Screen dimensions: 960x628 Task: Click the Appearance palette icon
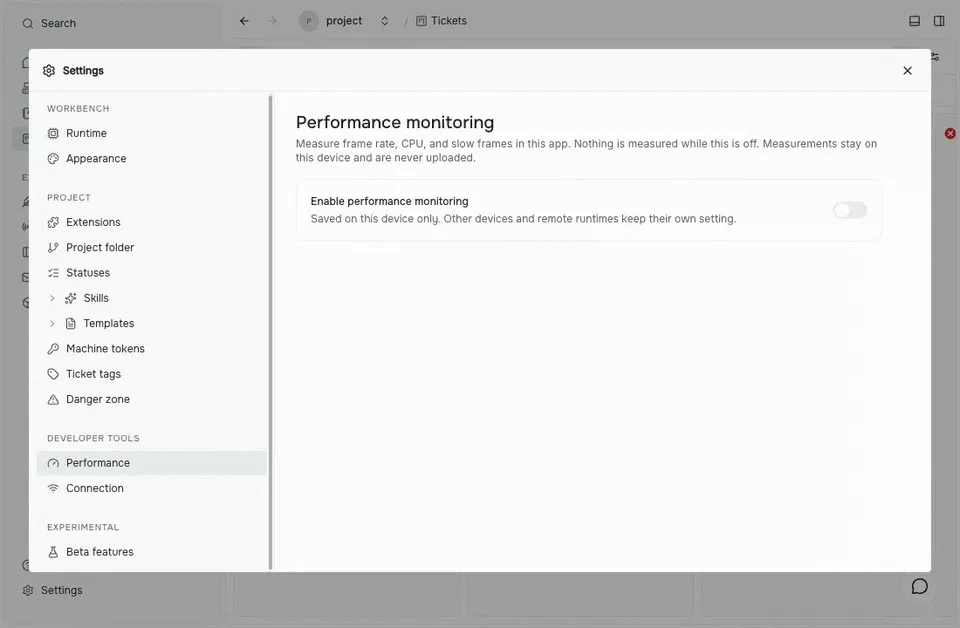53,159
